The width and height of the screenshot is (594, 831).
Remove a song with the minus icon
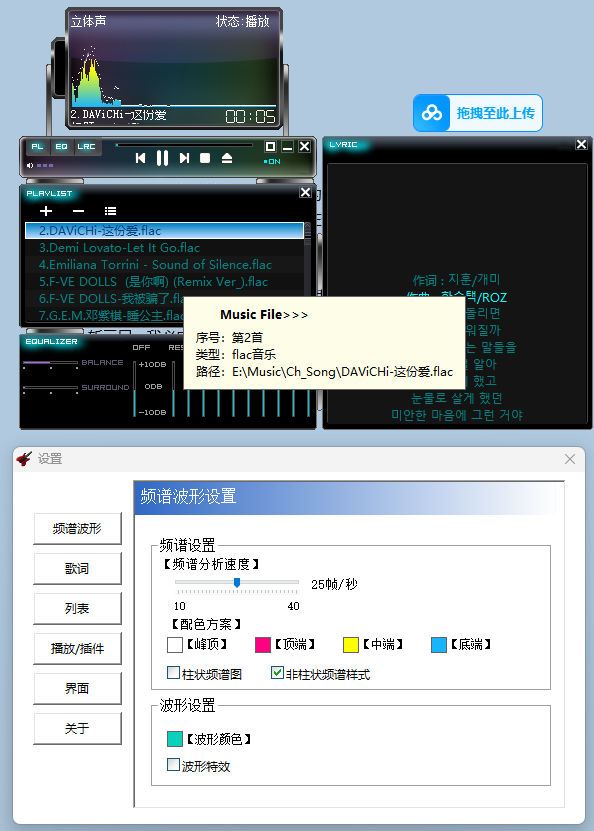78,211
